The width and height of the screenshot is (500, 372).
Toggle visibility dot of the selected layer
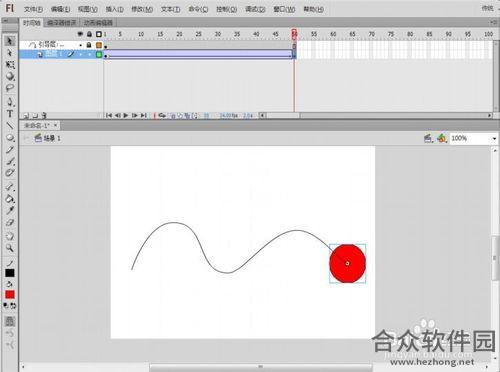(80, 54)
